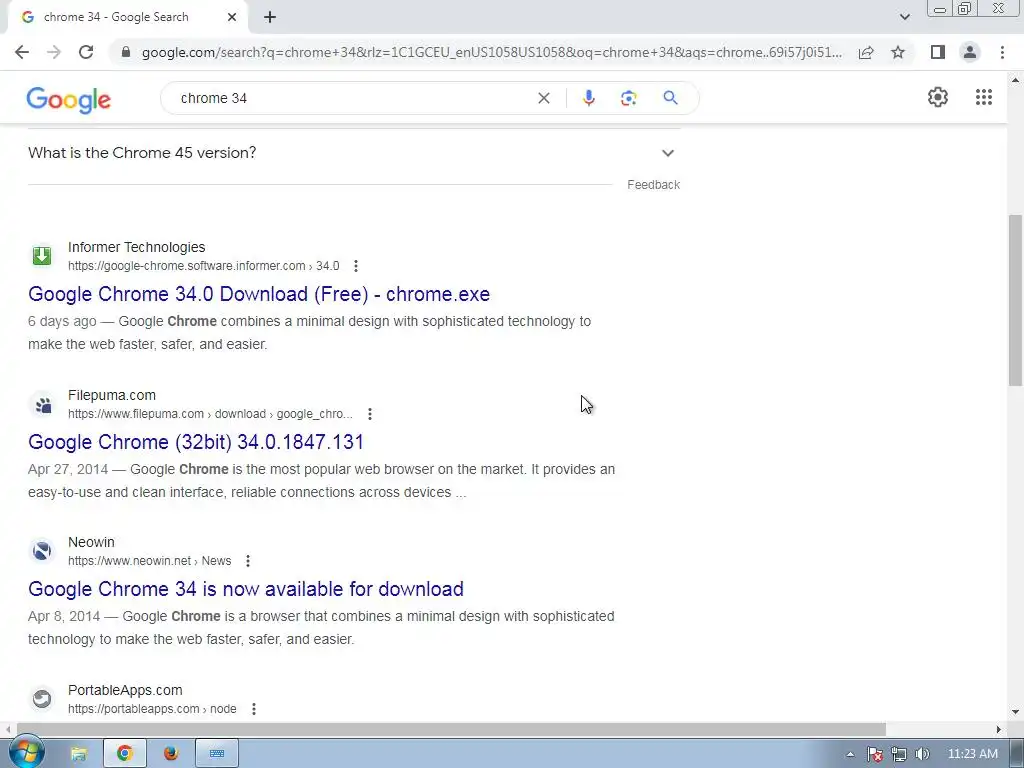1024x768 pixels.
Task: Click the horizontal scrollbar thumb
Action: [451, 729]
